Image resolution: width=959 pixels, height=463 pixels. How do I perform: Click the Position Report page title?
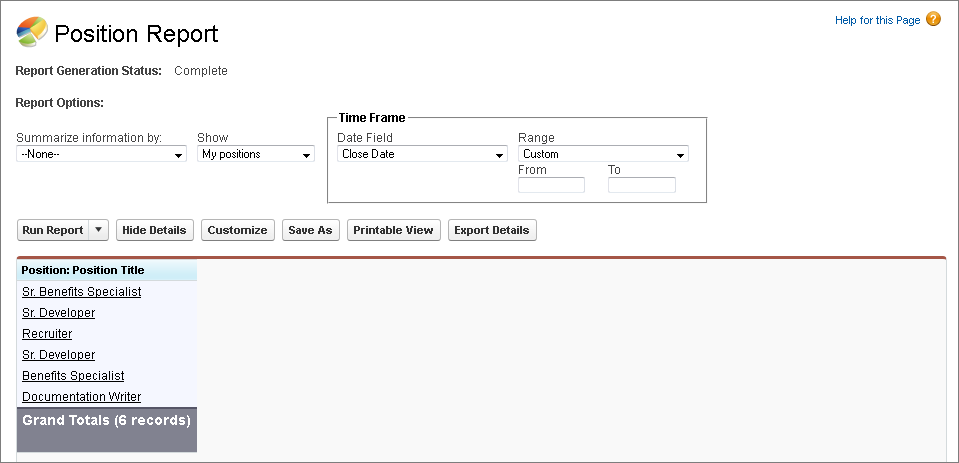click(136, 33)
